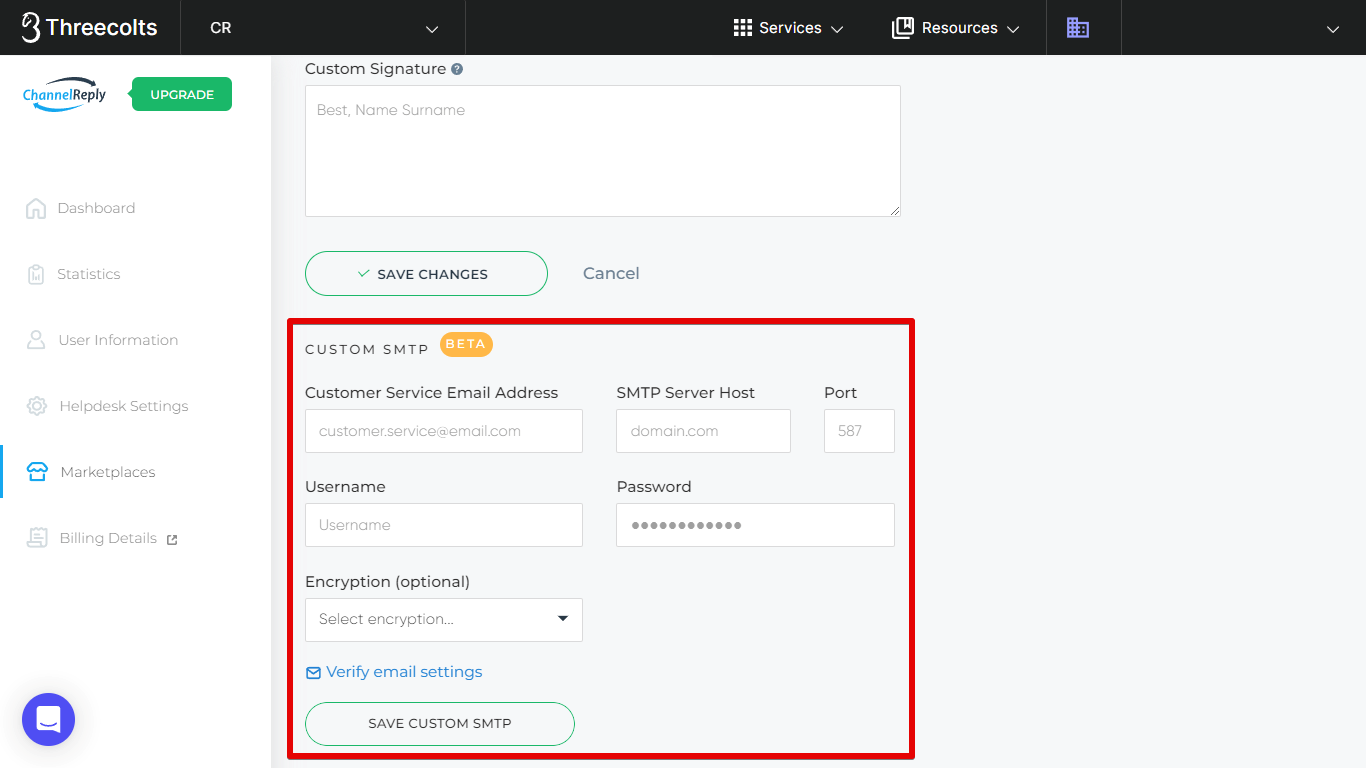Click the Port field
The height and width of the screenshot is (768, 1366).
[x=859, y=431]
